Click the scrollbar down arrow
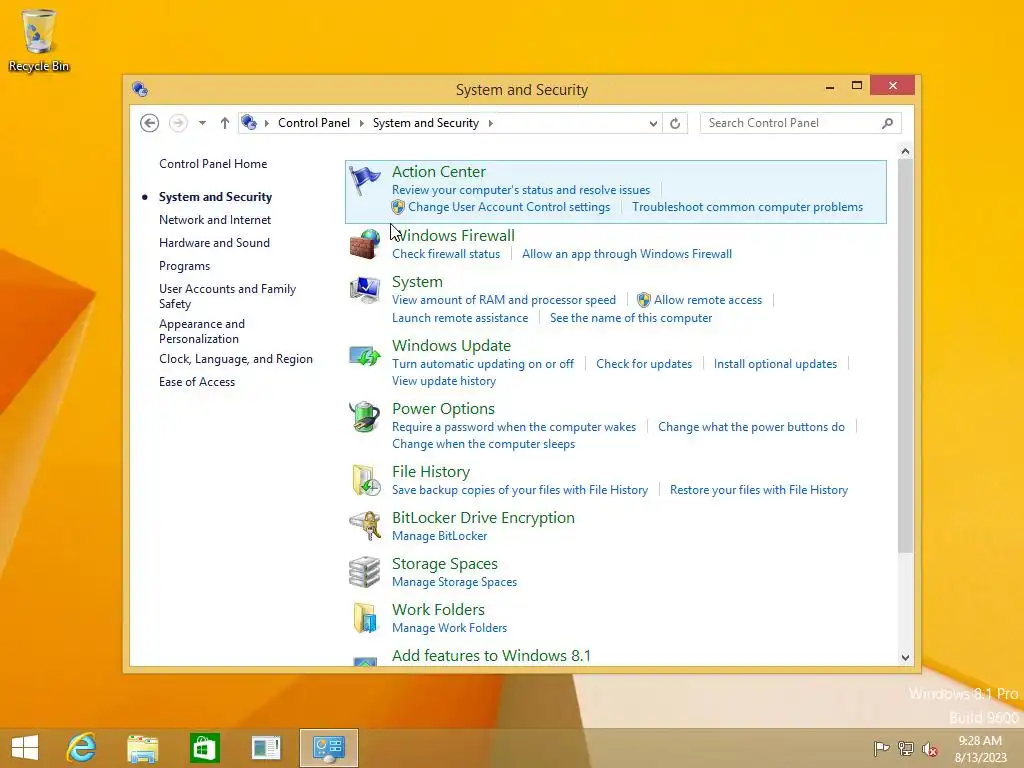 click(x=905, y=658)
